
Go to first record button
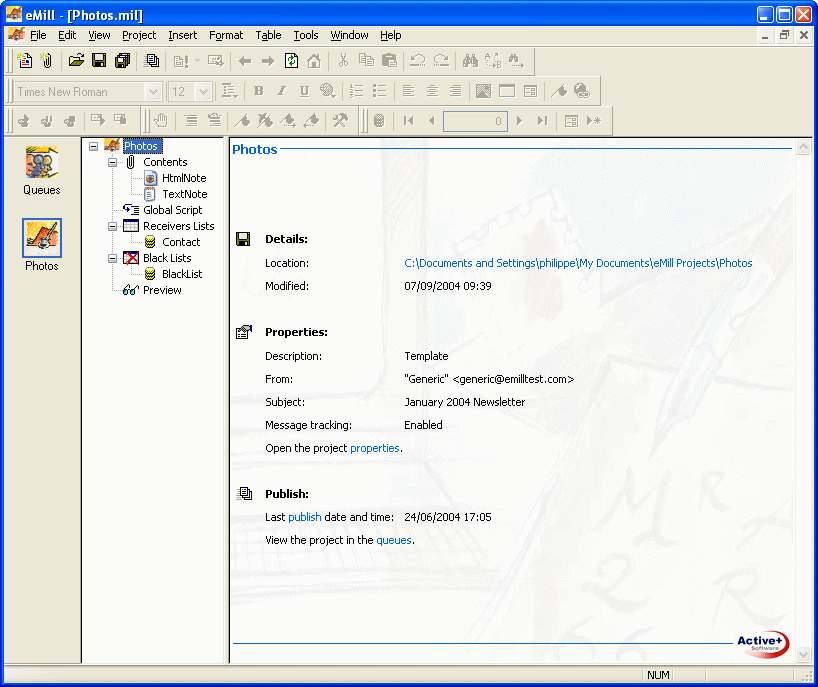[x=408, y=121]
